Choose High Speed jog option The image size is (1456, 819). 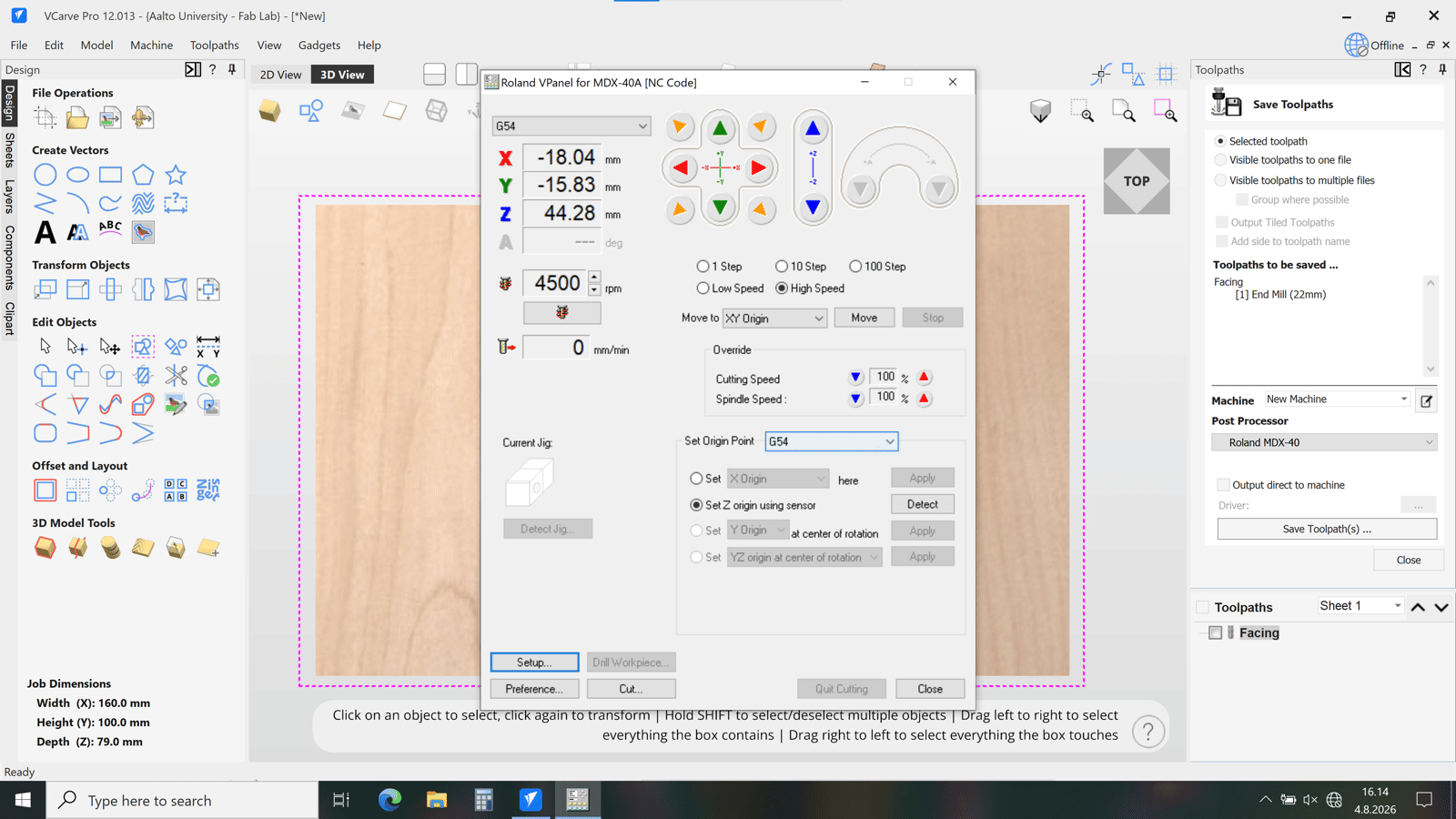[782, 288]
